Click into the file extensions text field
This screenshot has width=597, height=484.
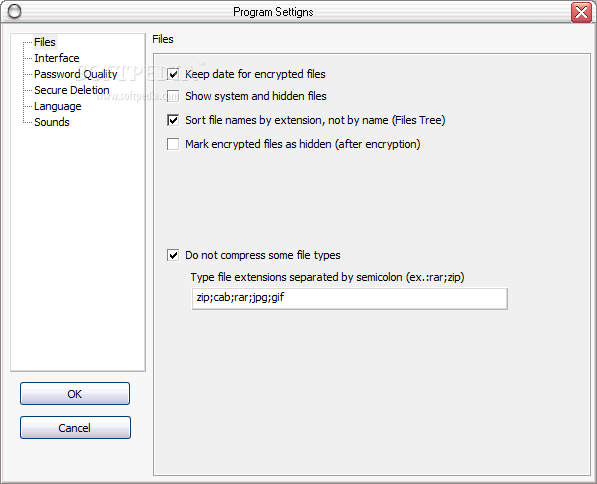350,298
